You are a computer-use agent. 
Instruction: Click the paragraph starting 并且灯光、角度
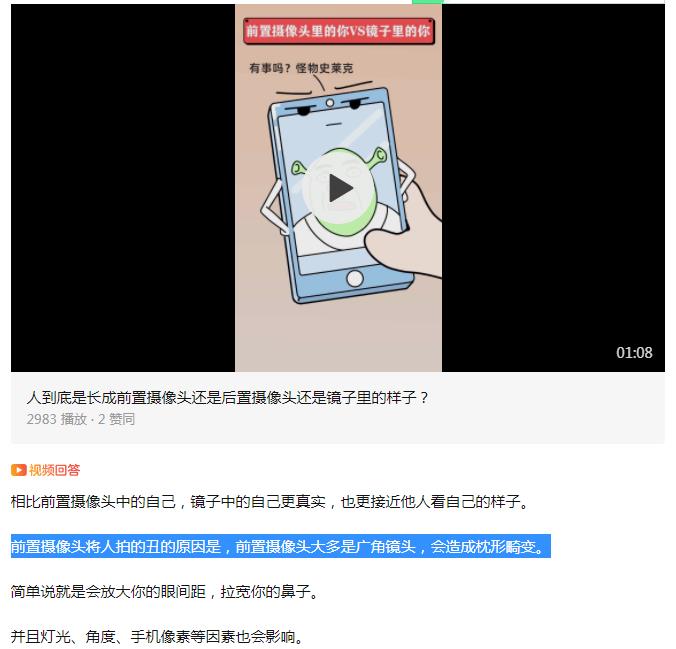[x=157, y=636]
